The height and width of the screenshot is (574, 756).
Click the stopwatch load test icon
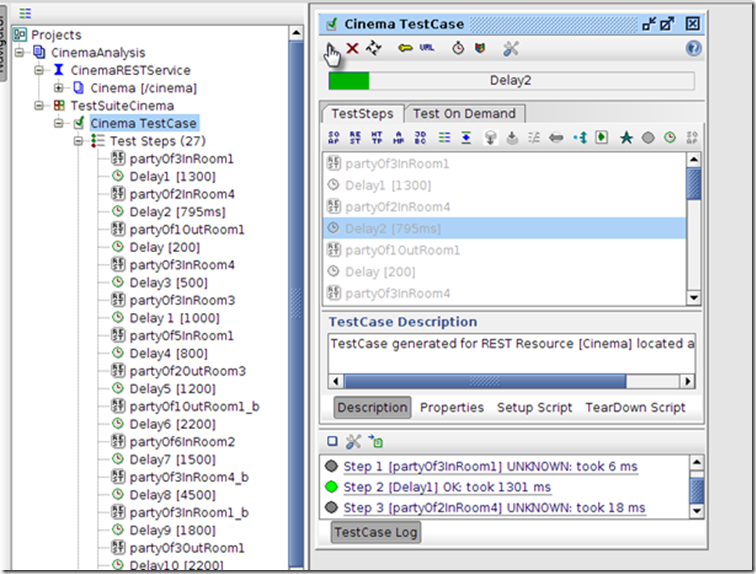tap(458, 48)
